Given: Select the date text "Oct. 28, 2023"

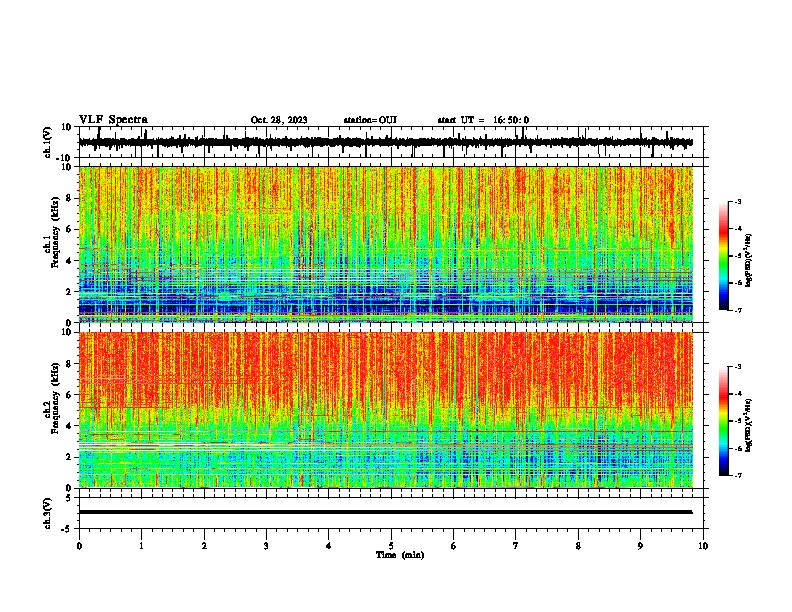Looking at the screenshot, I should tap(279, 120).
